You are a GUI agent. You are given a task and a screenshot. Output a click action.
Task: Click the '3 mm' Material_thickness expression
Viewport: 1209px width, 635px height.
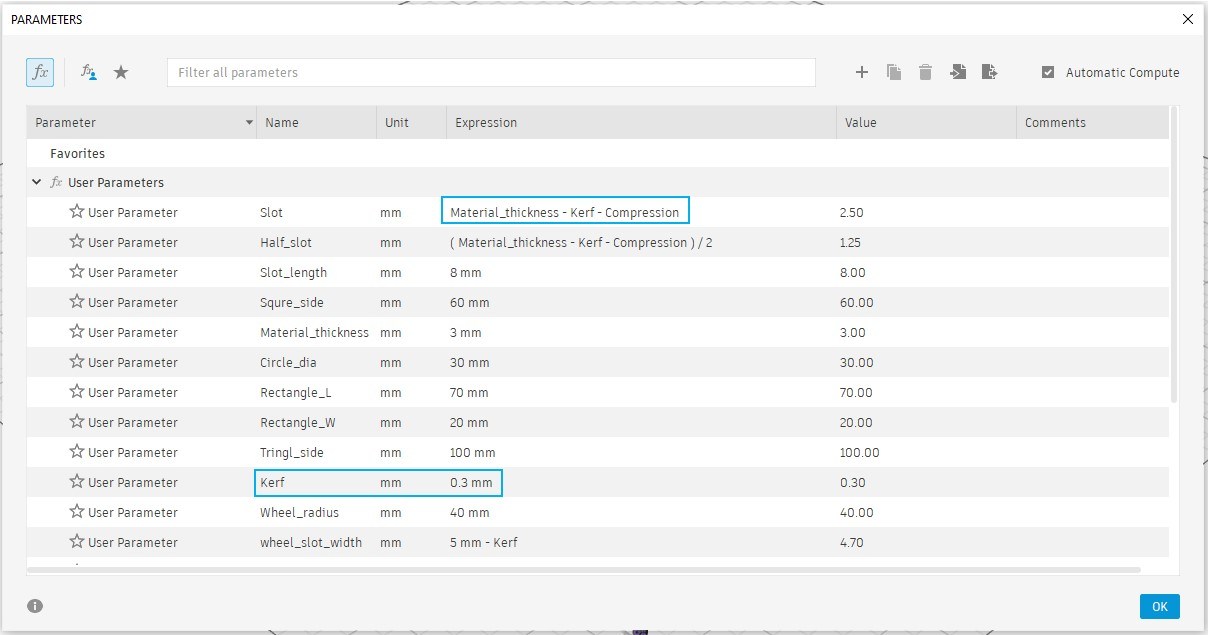[x=466, y=332]
